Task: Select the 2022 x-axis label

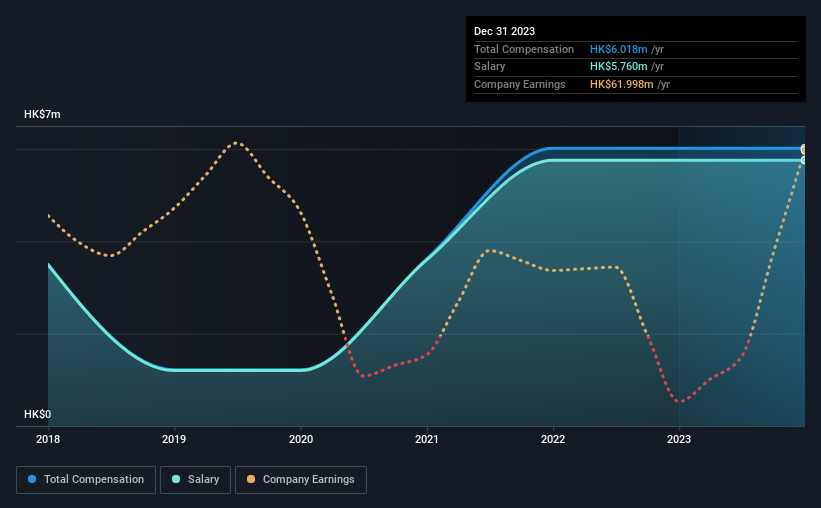Action: tap(553, 439)
